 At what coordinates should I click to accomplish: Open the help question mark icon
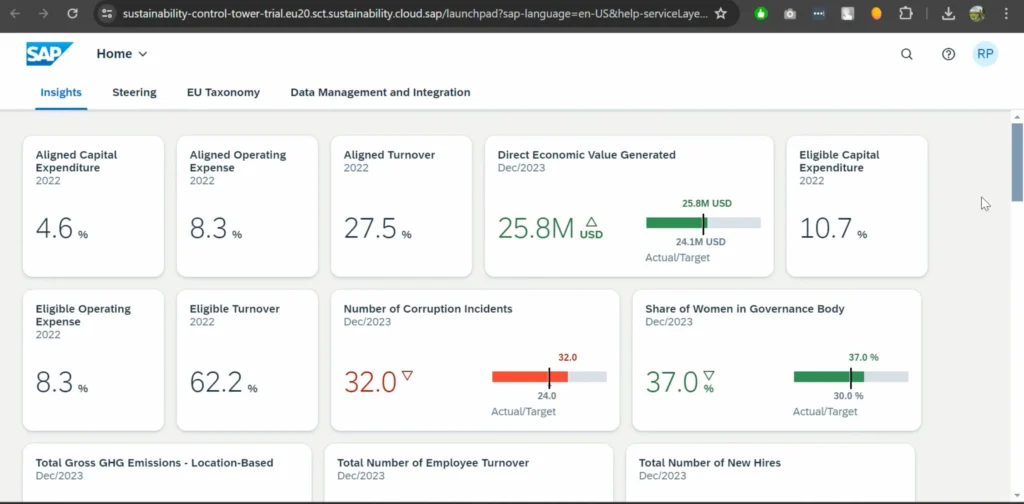(x=948, y=54)
